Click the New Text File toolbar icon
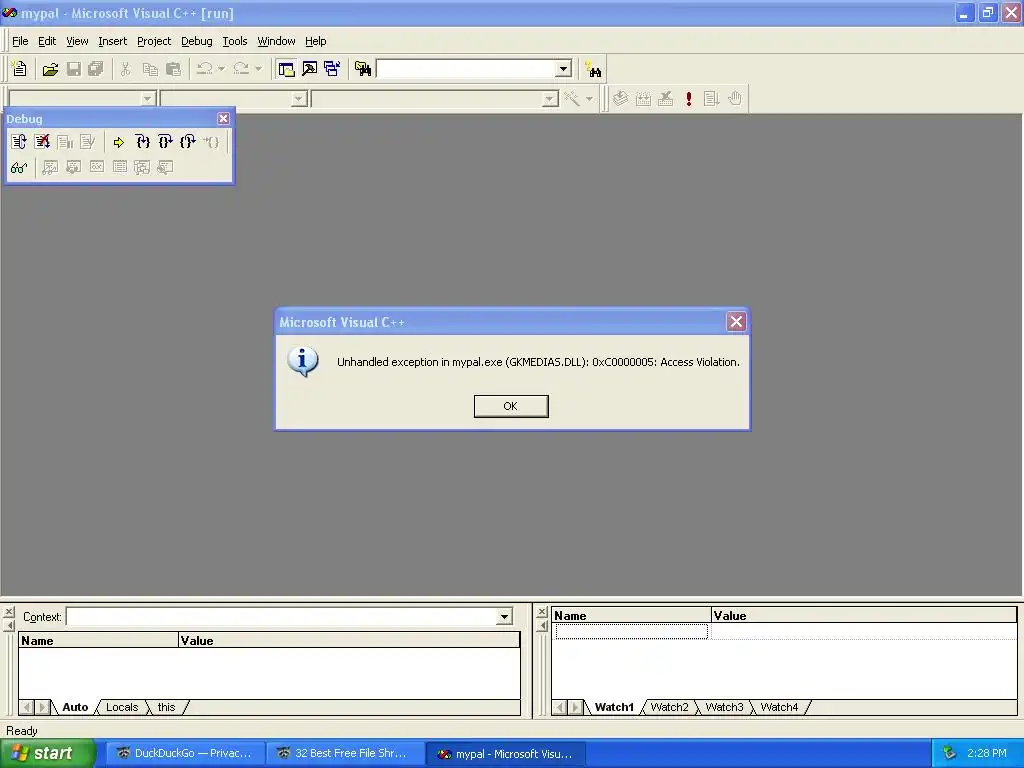This screenshot has height=768, width=1024. pos(20,69)
